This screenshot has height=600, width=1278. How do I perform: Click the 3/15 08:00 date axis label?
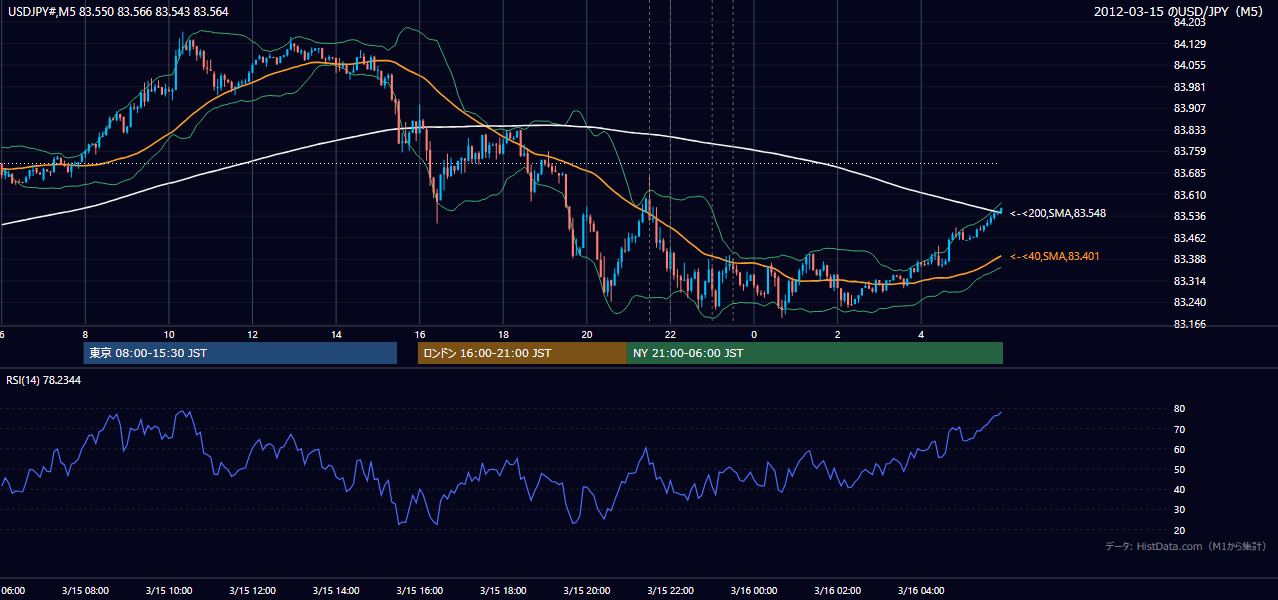point(85,591)
